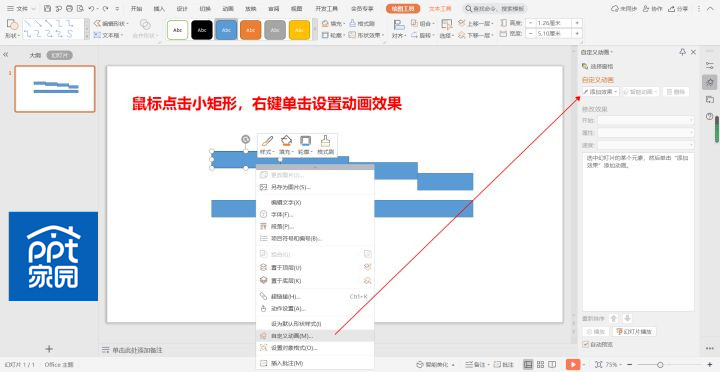This screenshot has width=720, height=372.
Task: Click the zoom slider handle
Action: click(x=660, y=364)
